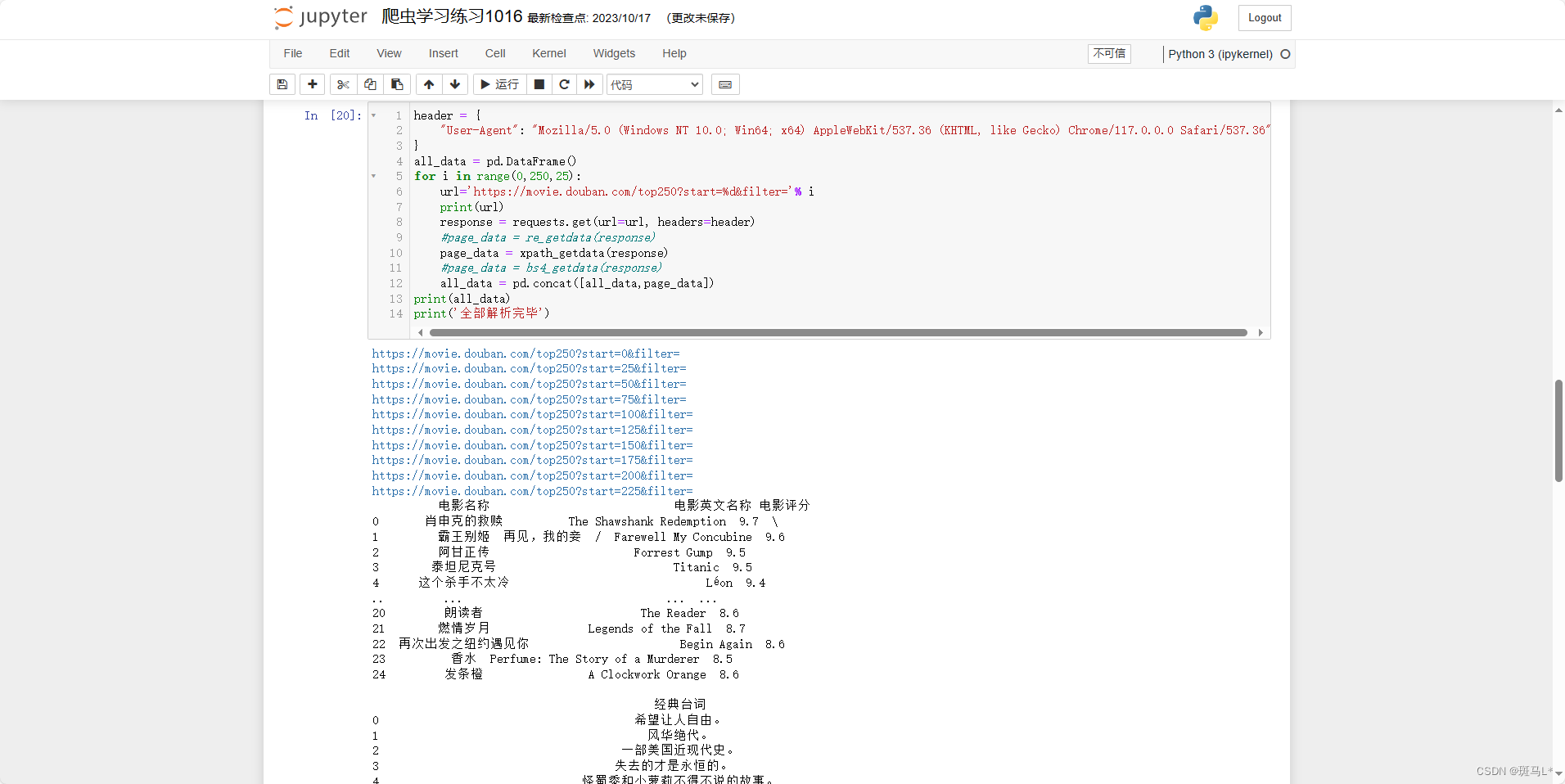
Task: Open the Kernel menu
Action: pyautogui.click(x=549, y=53)
